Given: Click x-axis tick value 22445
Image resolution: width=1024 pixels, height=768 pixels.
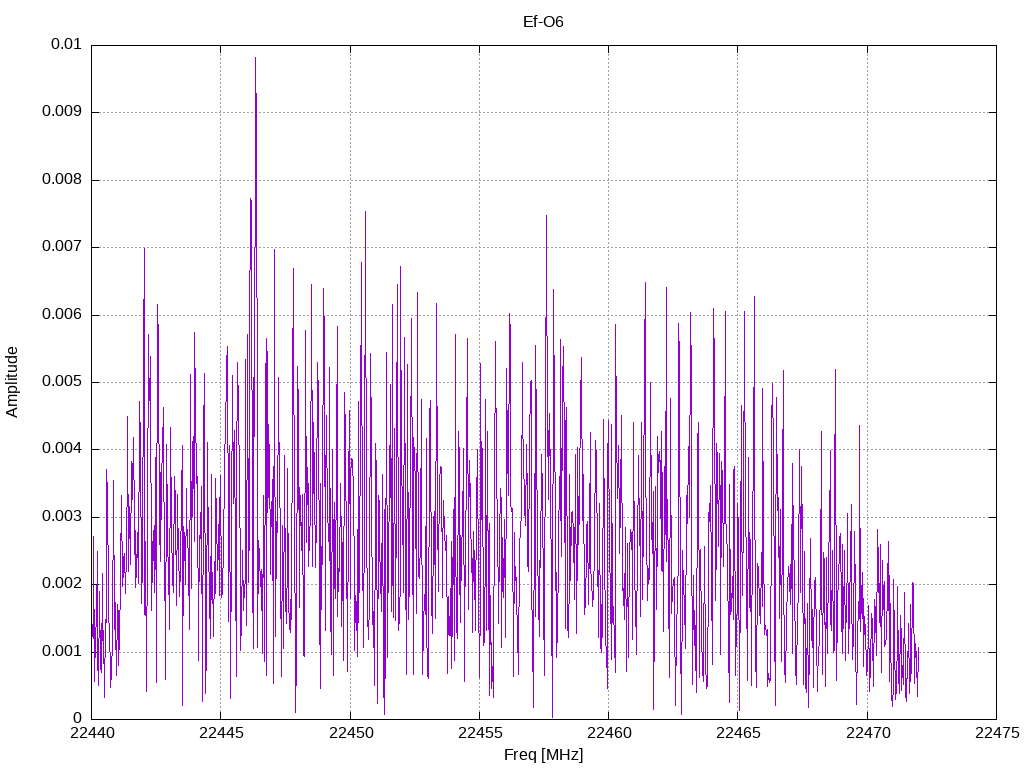Looking at the screenshot, I should [x=221, y=733].
